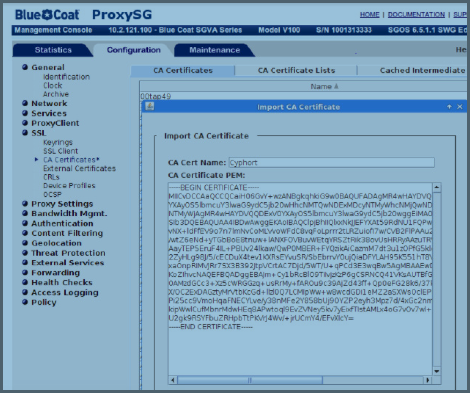
Task: Open the HOME link
Action: click(369, 15)
